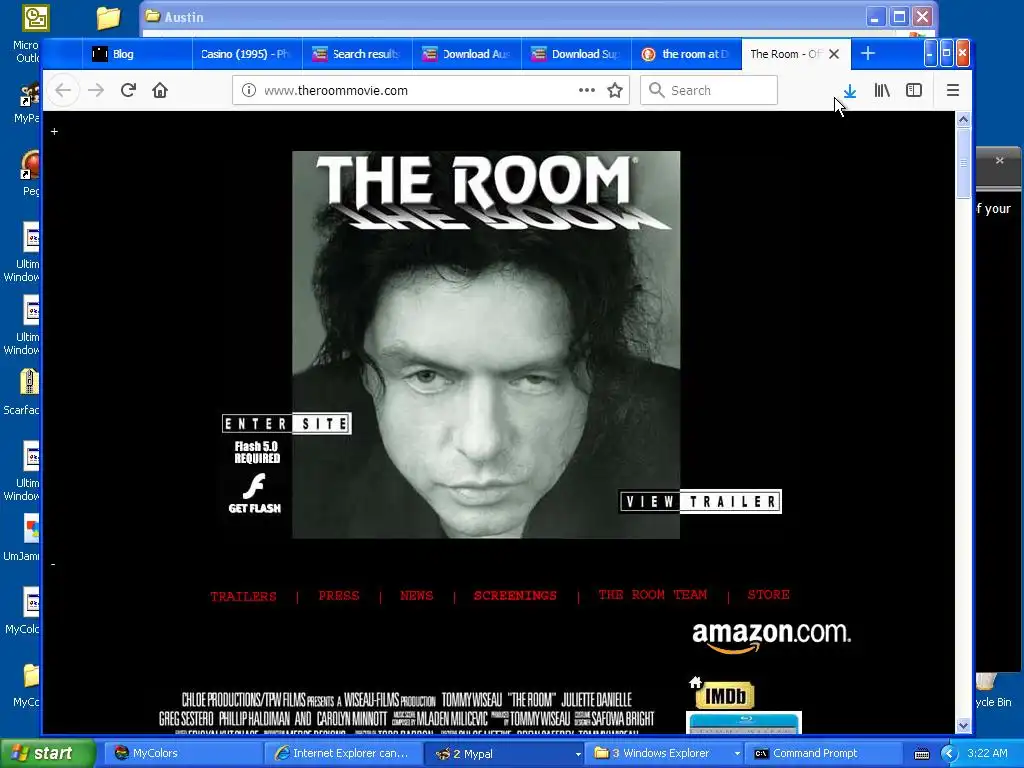
Task: Show site information for theroommovie.com
Action: point(248,90)
